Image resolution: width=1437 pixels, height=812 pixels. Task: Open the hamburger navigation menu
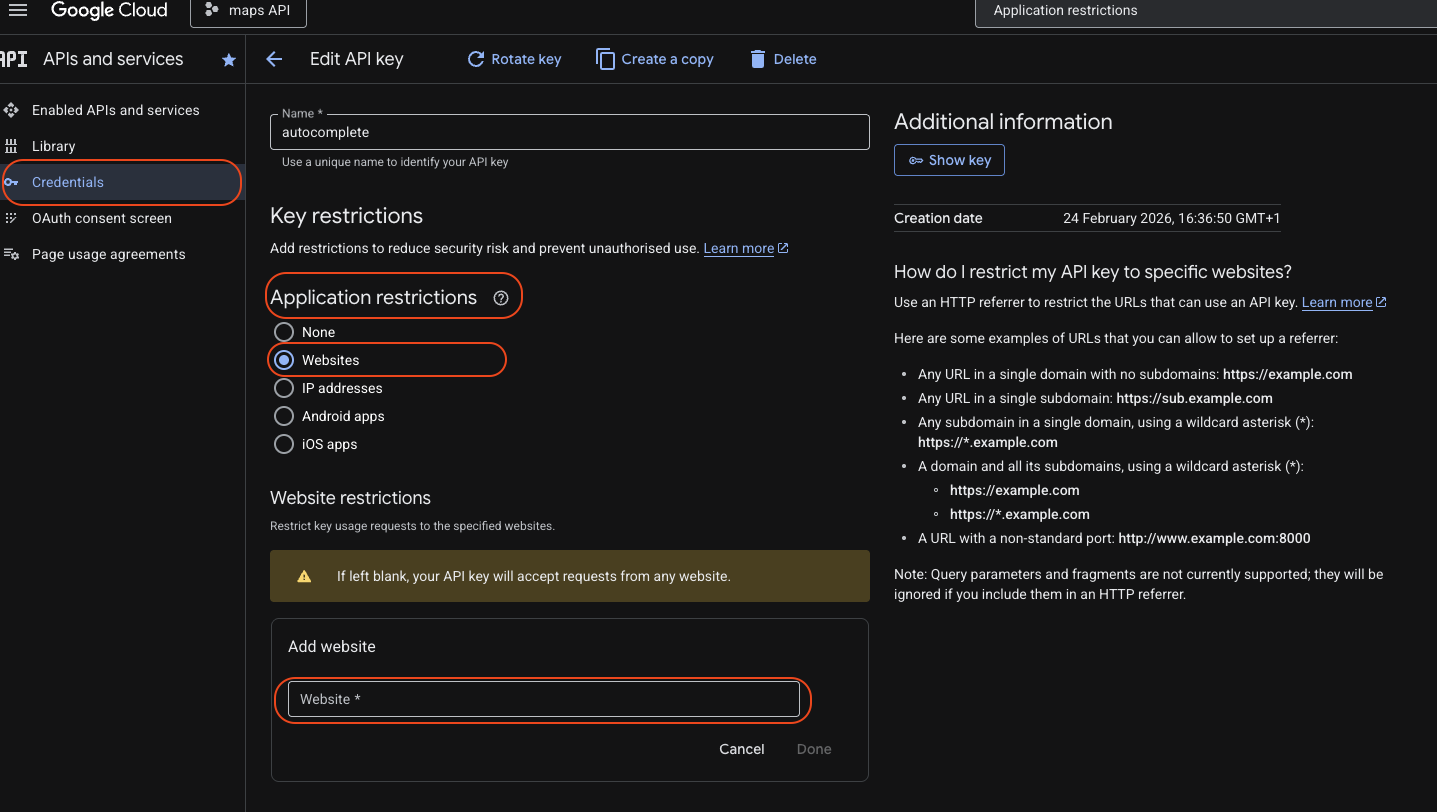pos(17,11)
